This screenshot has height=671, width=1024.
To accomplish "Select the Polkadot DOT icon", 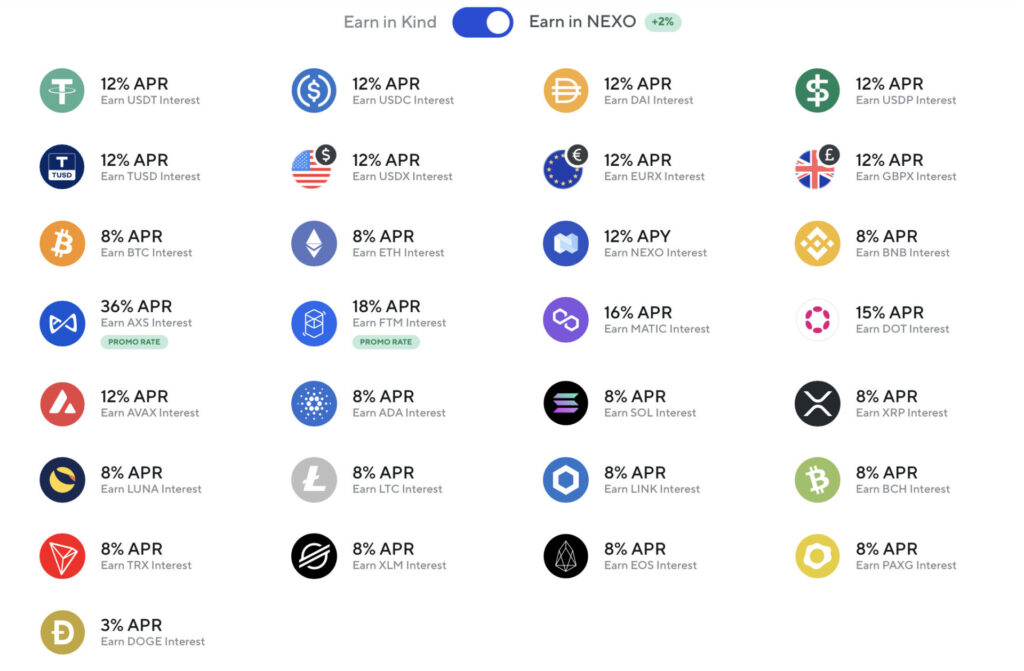I will pos(817,319).
